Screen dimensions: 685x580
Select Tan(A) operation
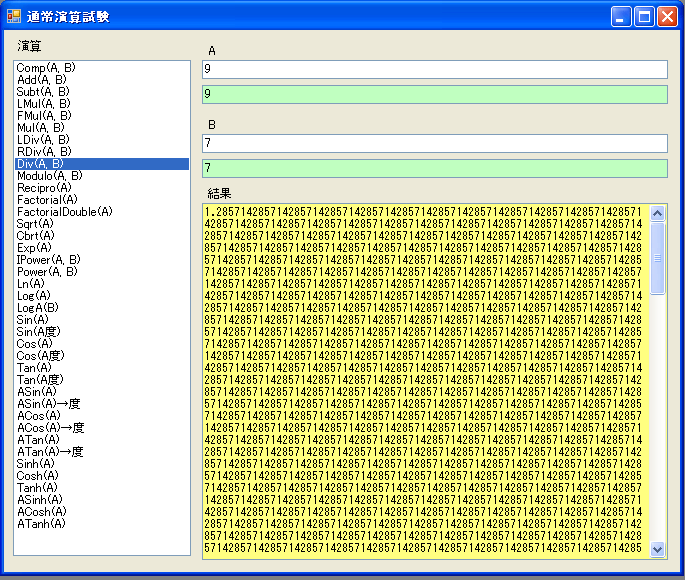(102, 368)
